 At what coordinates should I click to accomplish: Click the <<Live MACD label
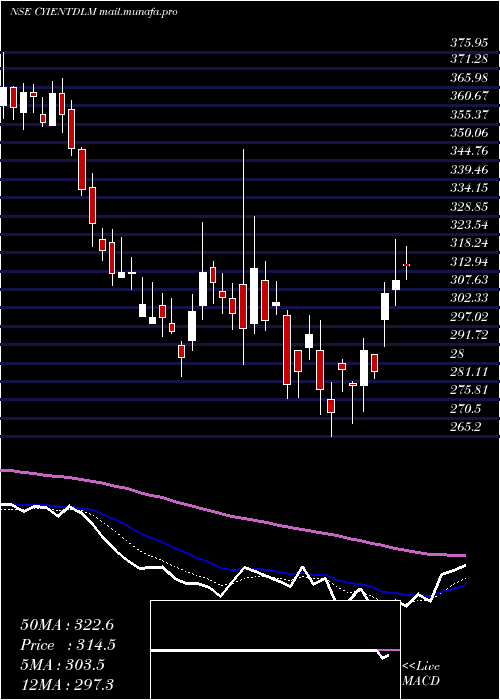pos(421,674)
